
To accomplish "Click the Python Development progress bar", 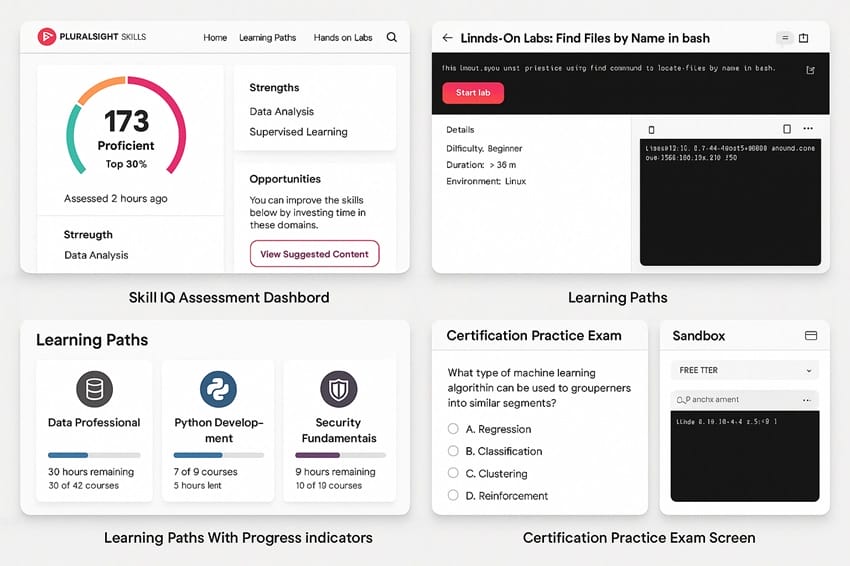I will tap(218, 455).
